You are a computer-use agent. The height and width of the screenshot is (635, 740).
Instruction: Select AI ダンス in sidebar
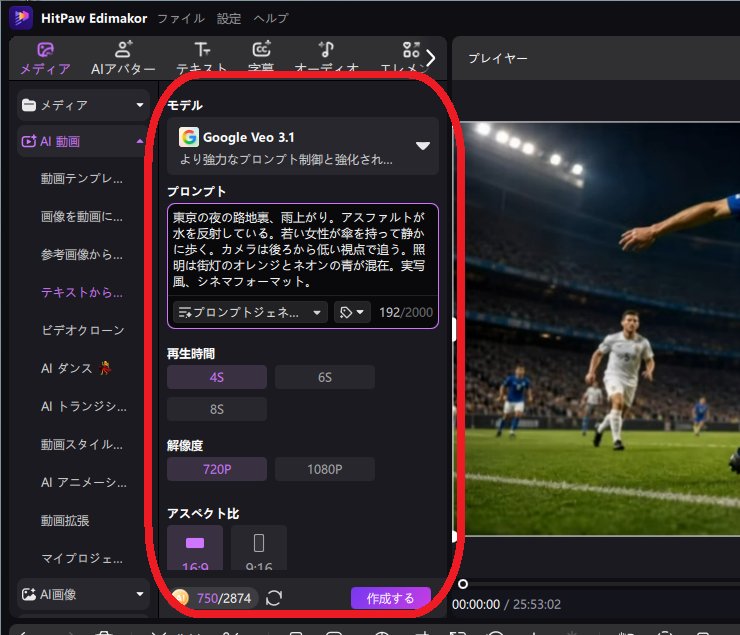[76, 368]
